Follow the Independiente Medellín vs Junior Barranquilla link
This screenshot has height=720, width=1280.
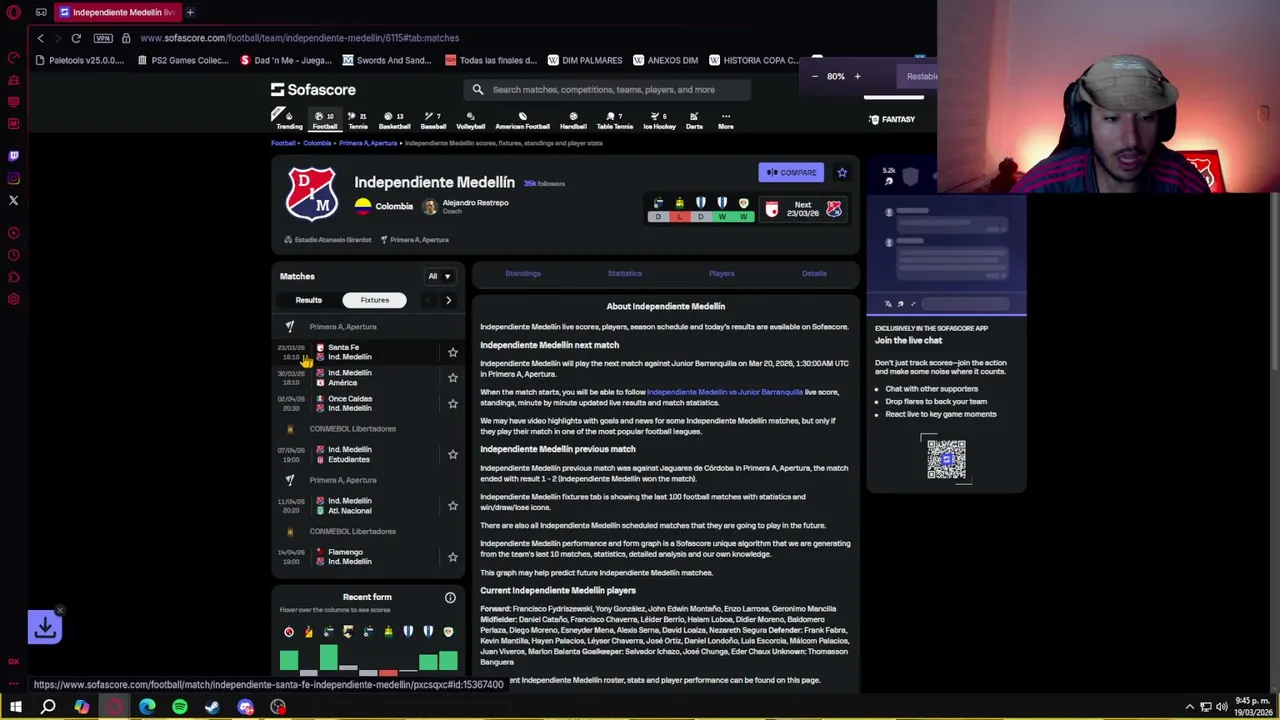(x=725, y=392)
